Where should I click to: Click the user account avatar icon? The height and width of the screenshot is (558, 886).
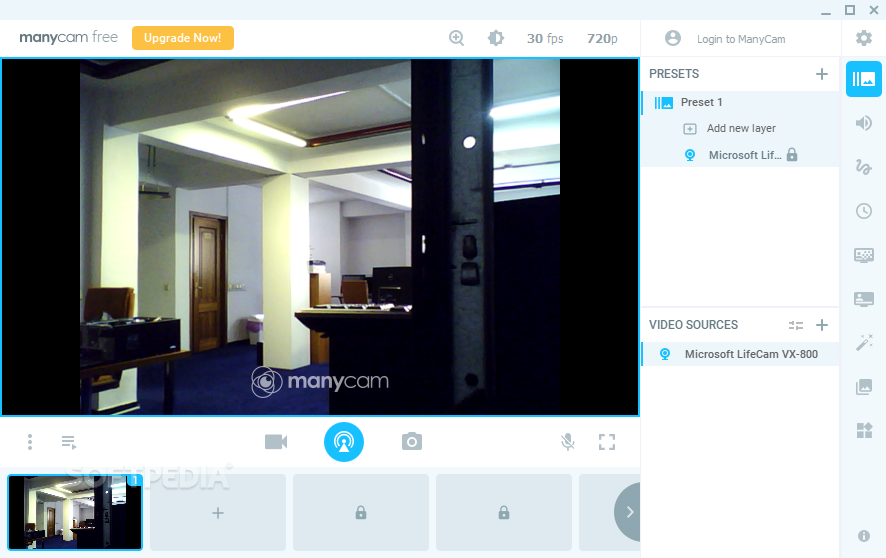pos(672,38)
